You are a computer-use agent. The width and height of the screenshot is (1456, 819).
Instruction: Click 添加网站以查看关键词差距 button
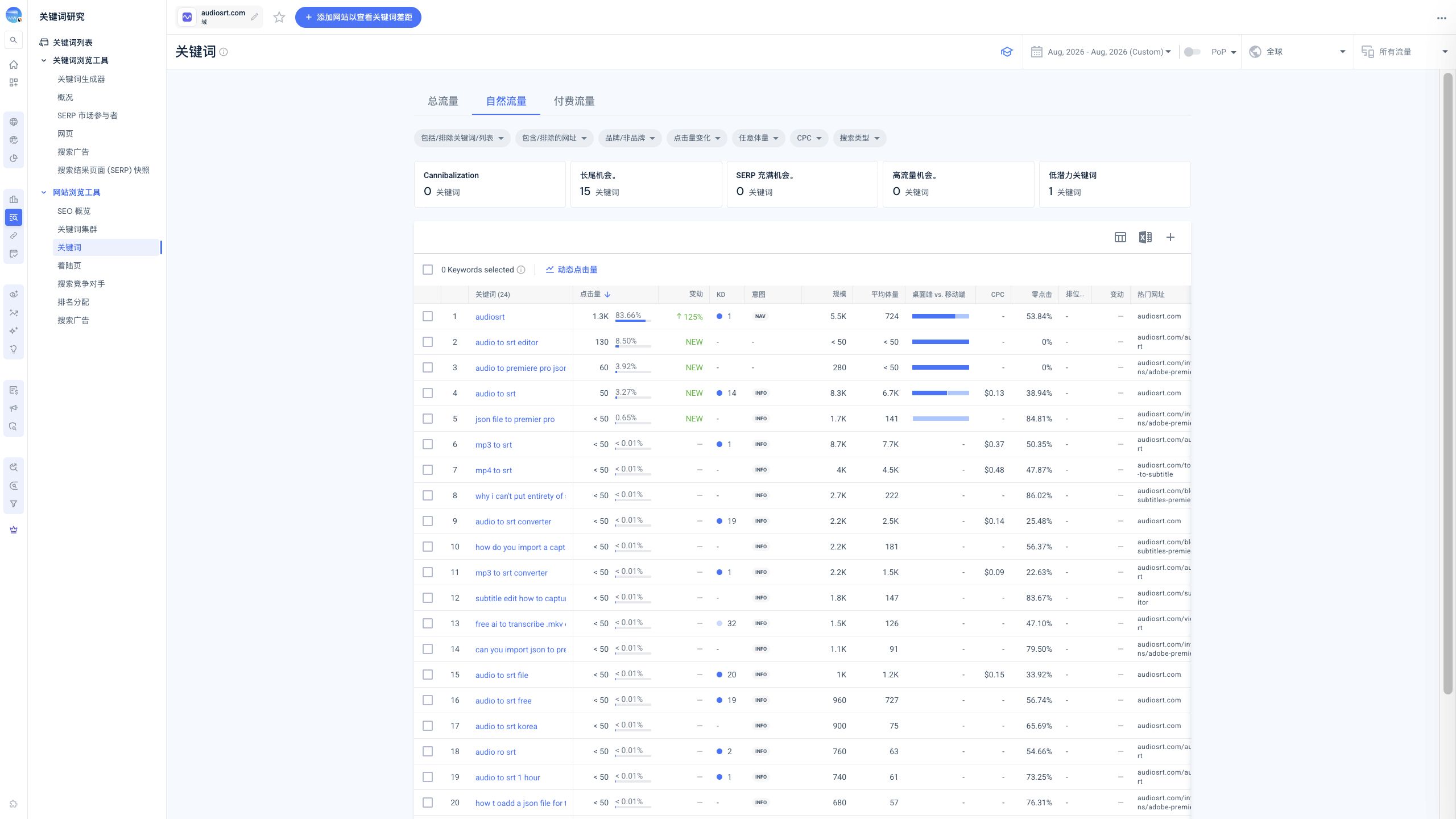358,17
